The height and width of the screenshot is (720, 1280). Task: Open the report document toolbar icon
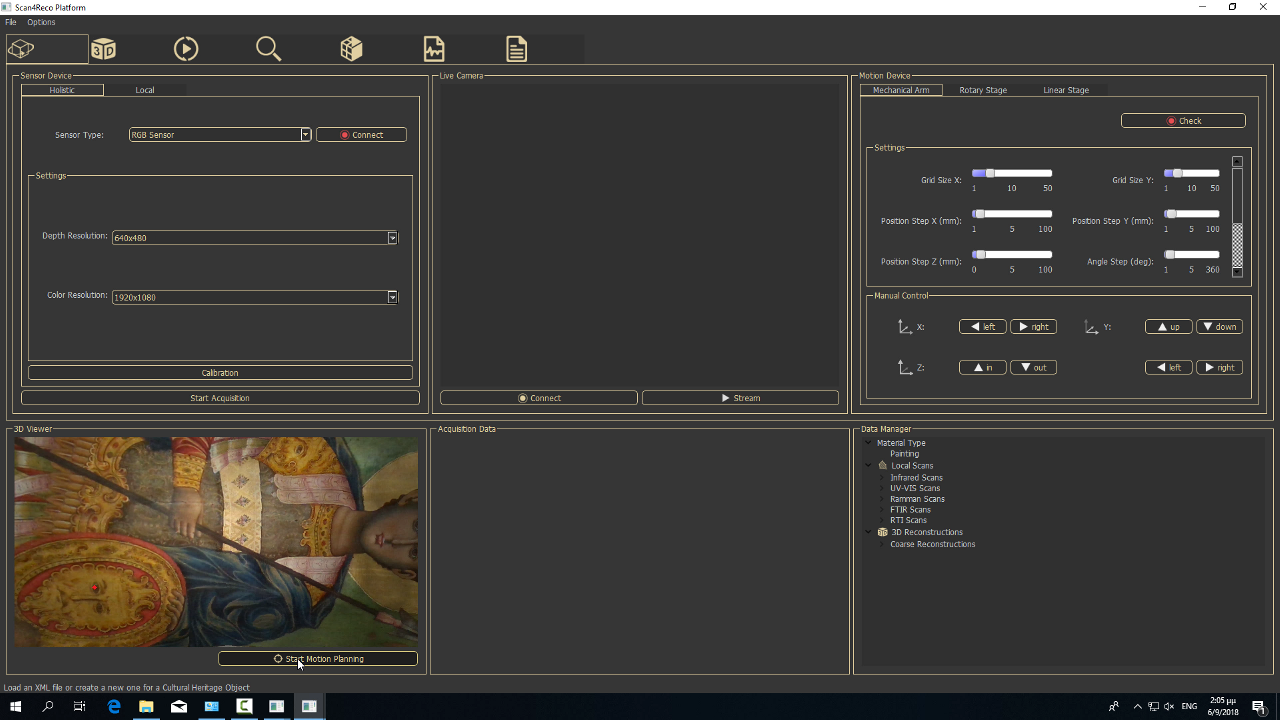click(x=516, y=49)
